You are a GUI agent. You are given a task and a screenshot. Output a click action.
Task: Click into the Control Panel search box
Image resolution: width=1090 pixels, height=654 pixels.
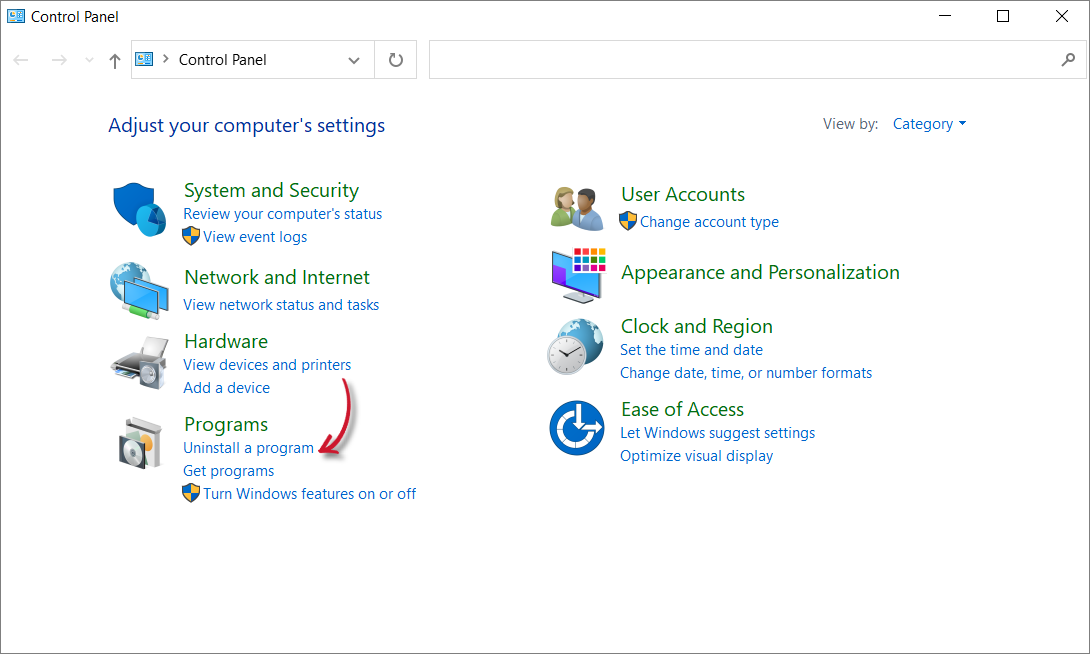(757, 60)
